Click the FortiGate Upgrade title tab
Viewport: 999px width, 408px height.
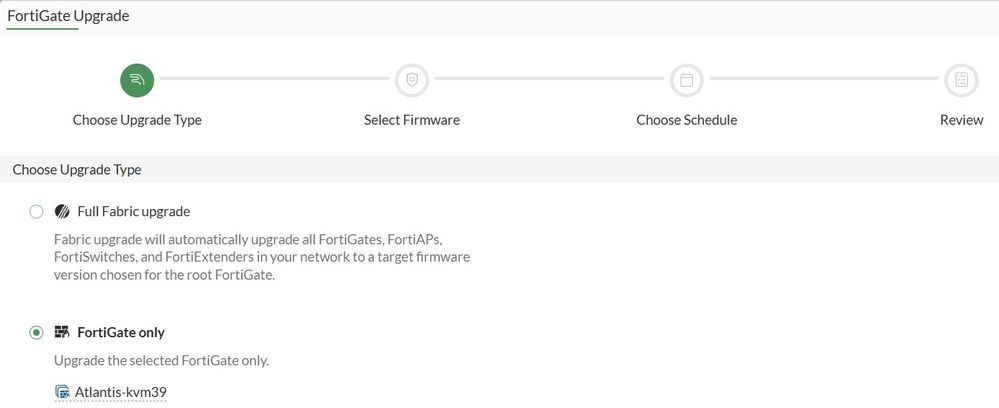[x=68, y=16]
